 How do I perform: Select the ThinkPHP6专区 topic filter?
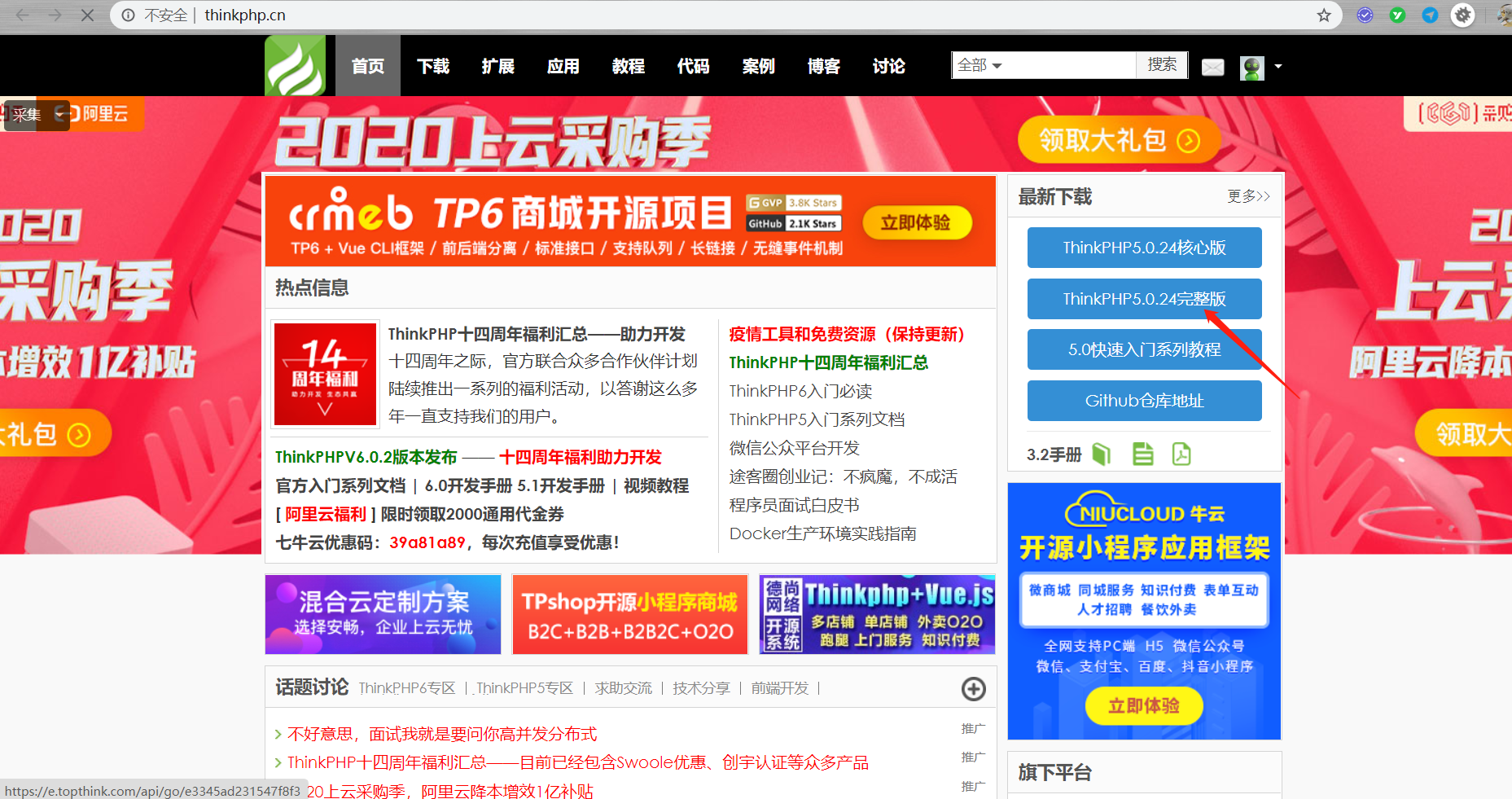click(x=407, y=687)
